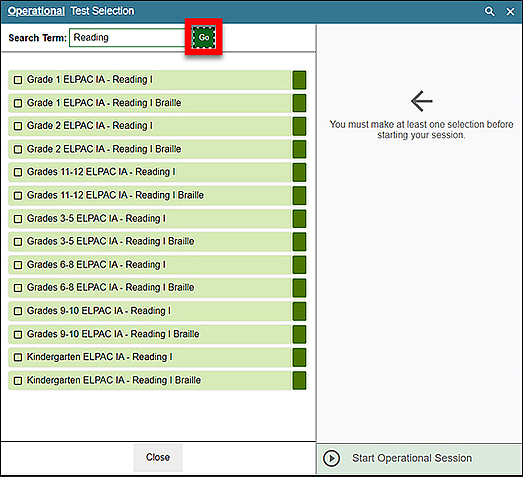Click dark green block on Grades 9-10 Reading I row
The height and width of the screenshot is (477, 523).
[x=299, y=311]
